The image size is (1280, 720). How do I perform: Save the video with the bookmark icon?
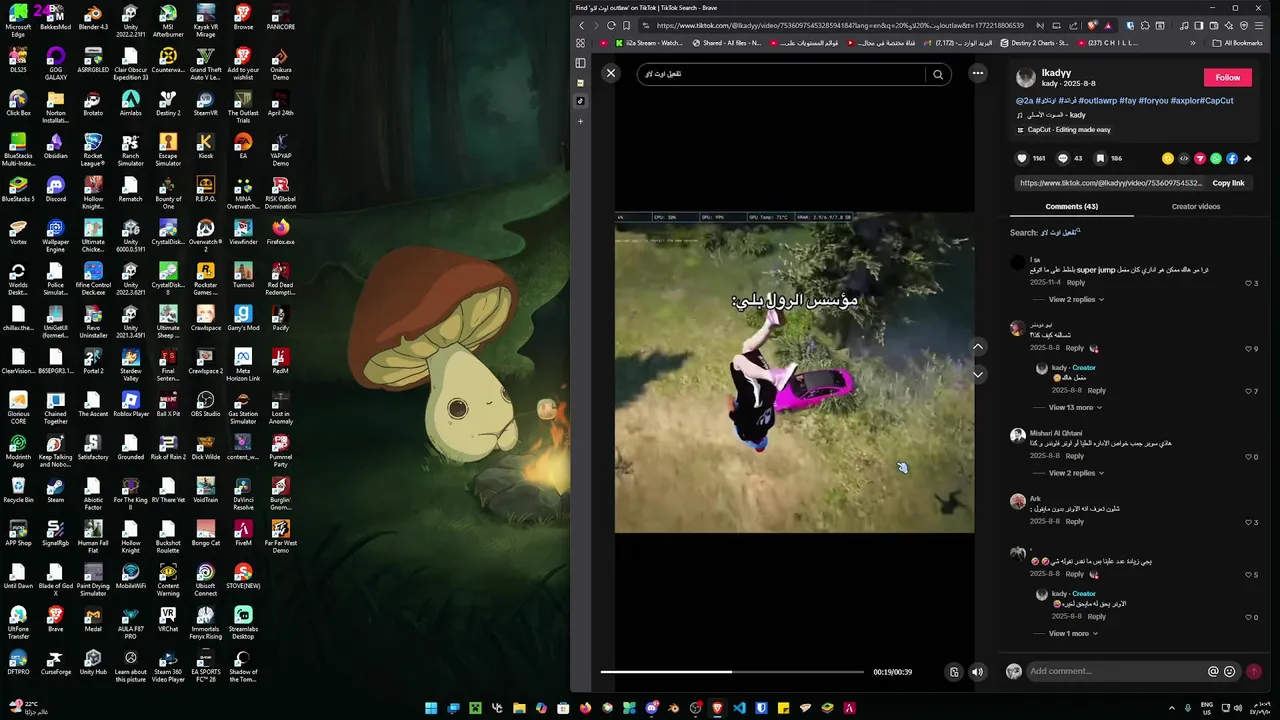tap(1100, 158)
